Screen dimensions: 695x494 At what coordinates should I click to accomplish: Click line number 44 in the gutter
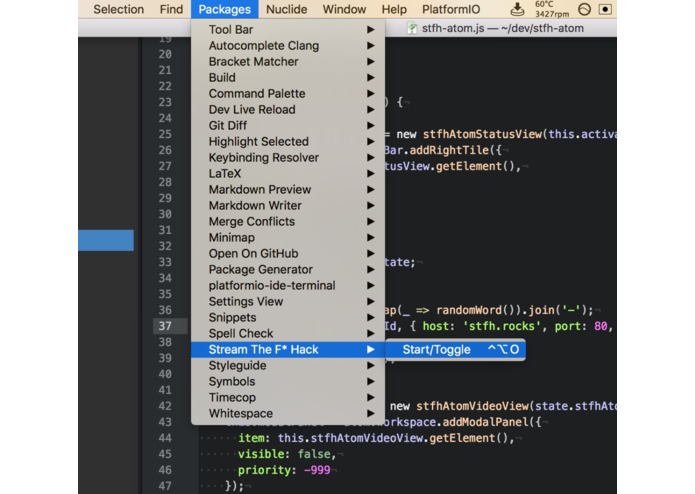pyautogui.click(x=165, y=438)
